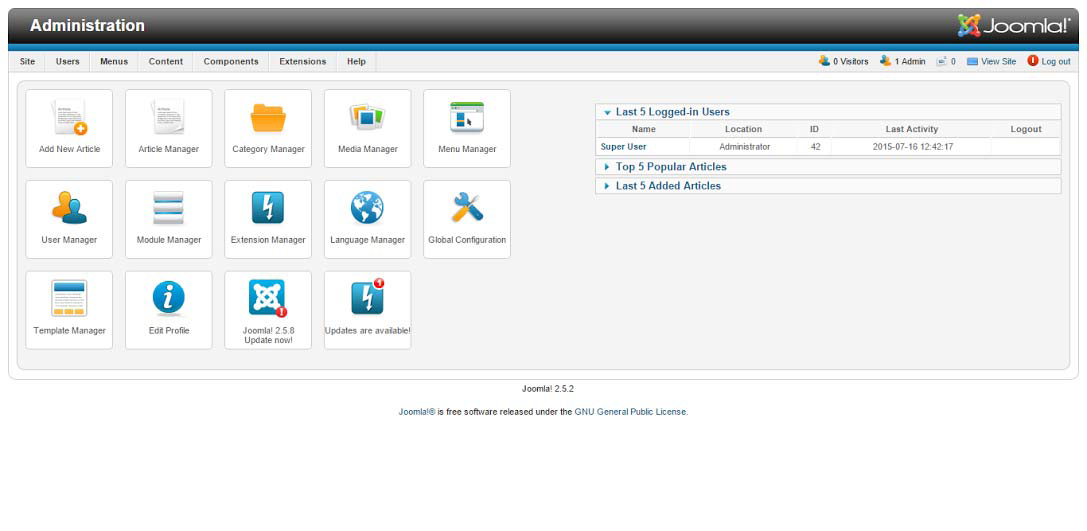1087x531 pixels.
Task: Open the Article Manager icon
Action: click(168, 117)
